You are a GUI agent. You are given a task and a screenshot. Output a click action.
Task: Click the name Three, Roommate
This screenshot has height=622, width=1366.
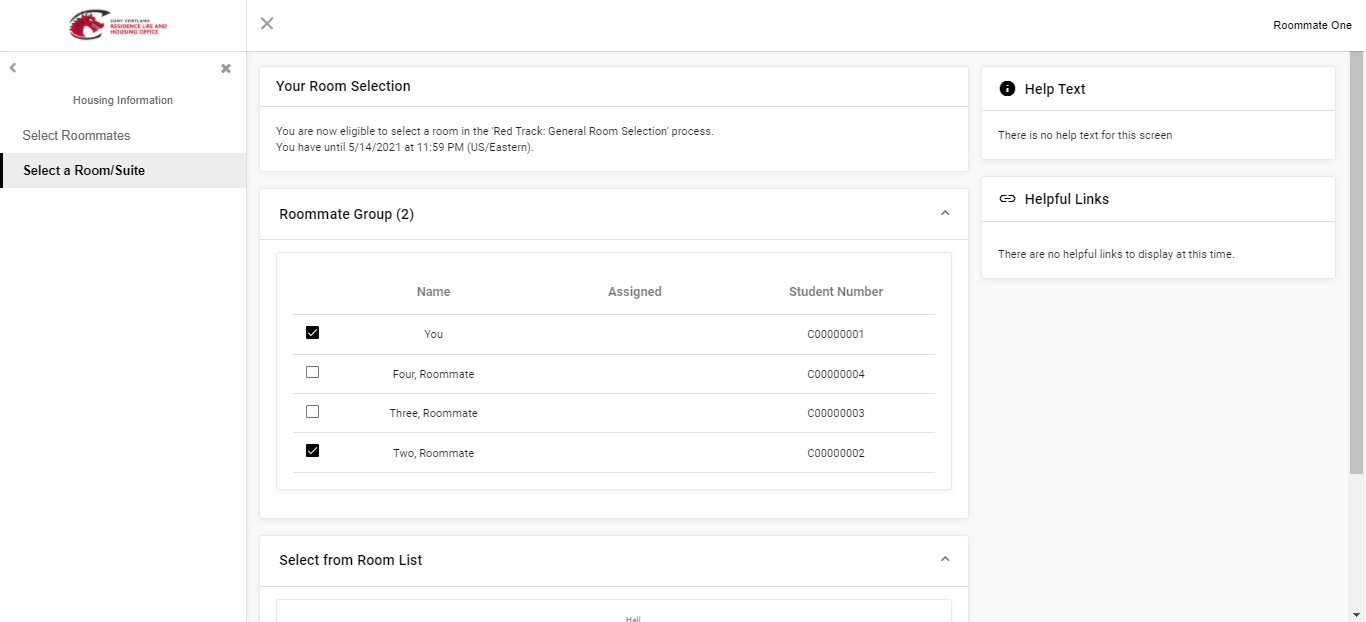point(433,413)
